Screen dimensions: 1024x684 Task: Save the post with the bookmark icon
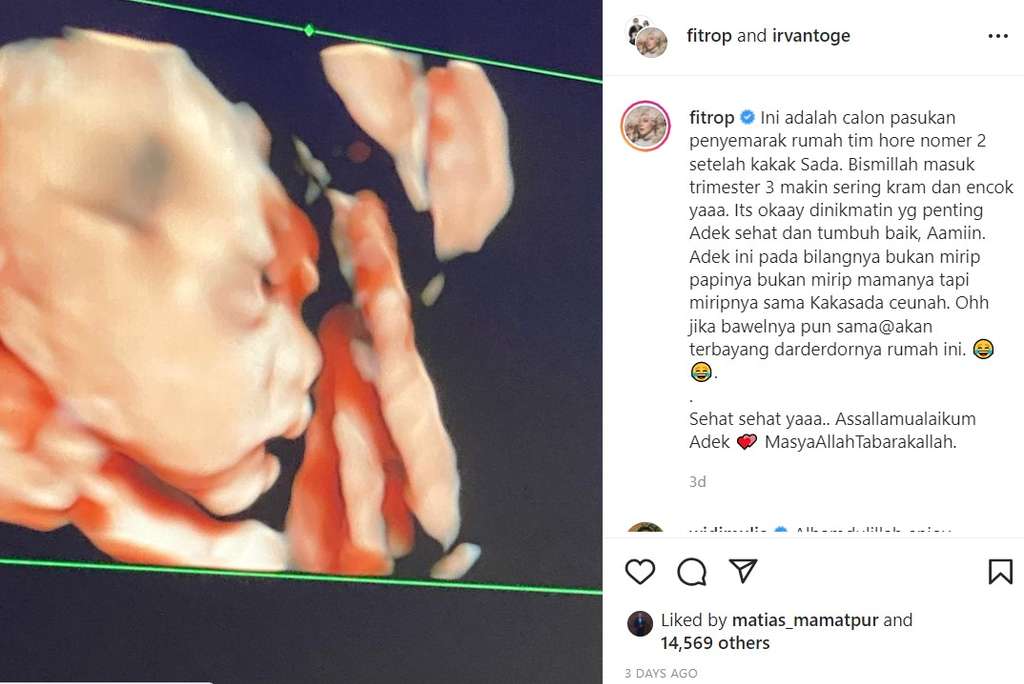coord(1000,571)
